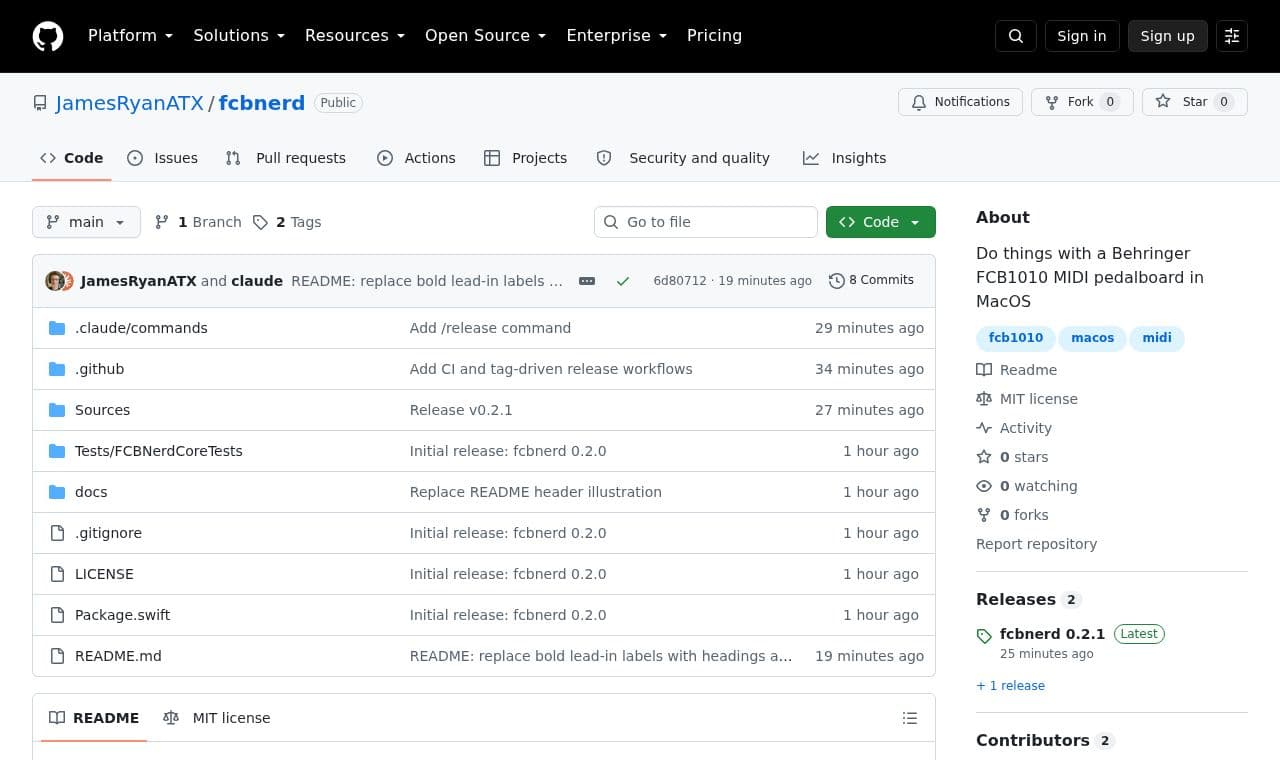Click the commit details ellipsis icon
Image resolution: width=1280 pixels, height=760 pixels.
(587, 281)
